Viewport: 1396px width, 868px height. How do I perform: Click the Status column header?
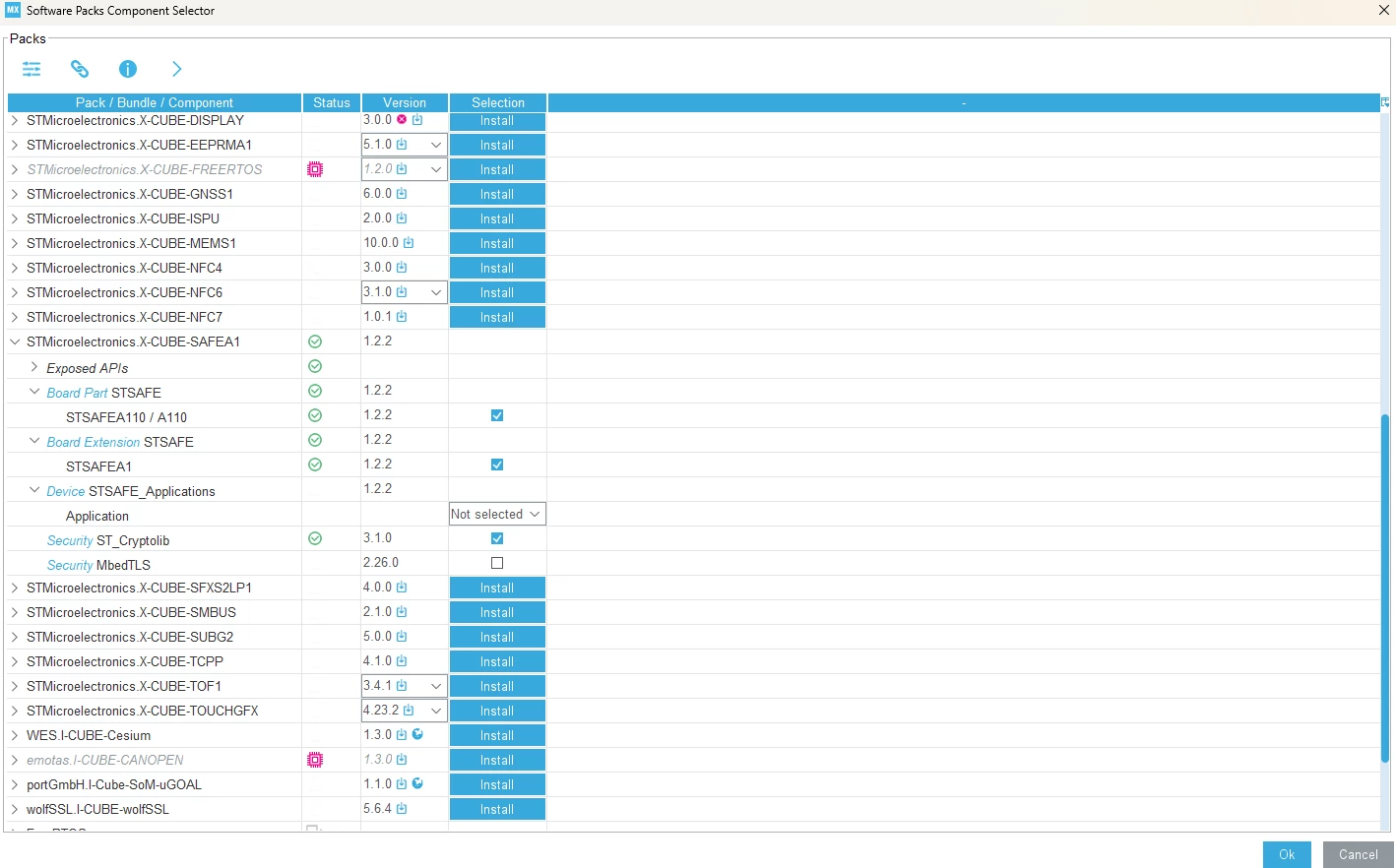[332, 102]
